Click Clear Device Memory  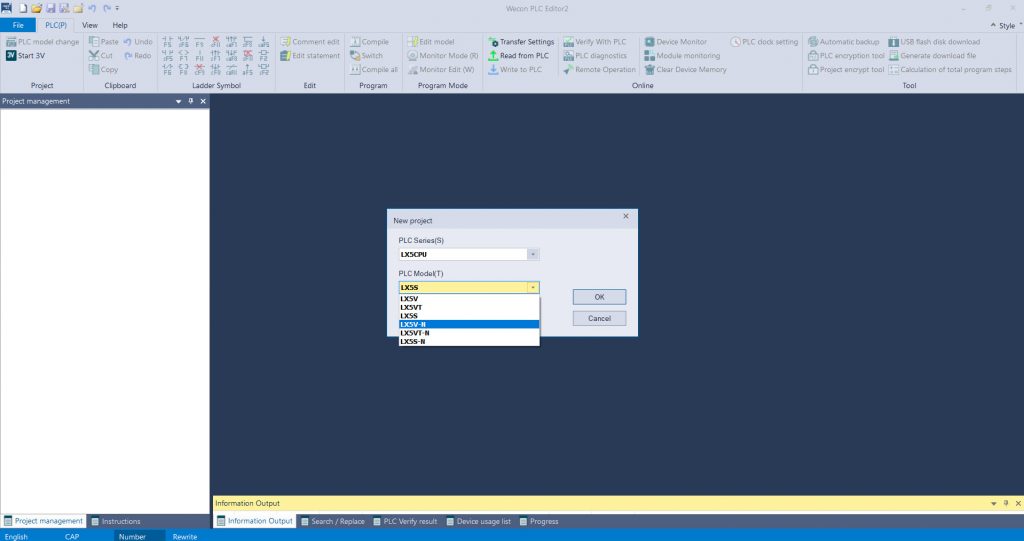[686, 69]
